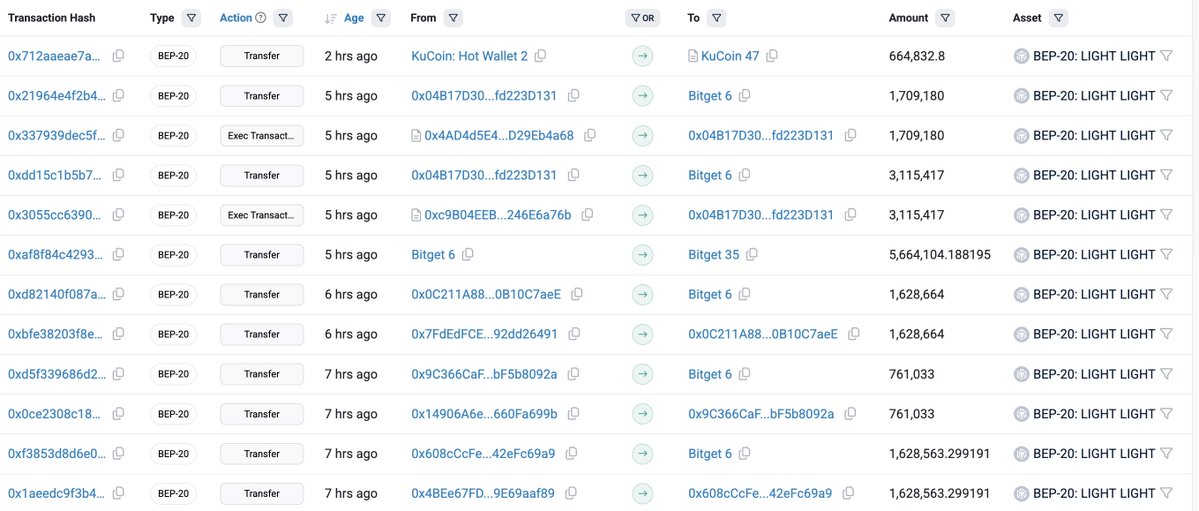This screenshot has height=511, width=1199.
Task: Click the BEP-20 badge in the first row
Action: tap(174, 56)
